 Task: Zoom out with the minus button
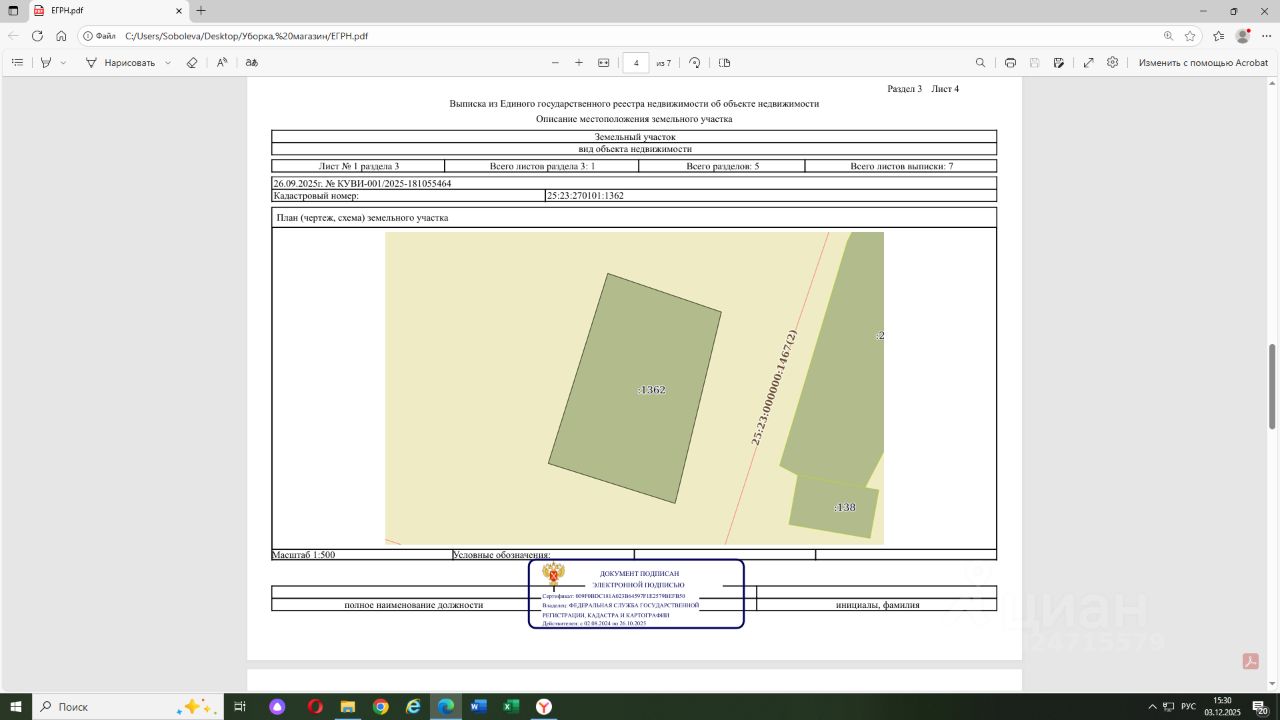[x=555, y=62]
